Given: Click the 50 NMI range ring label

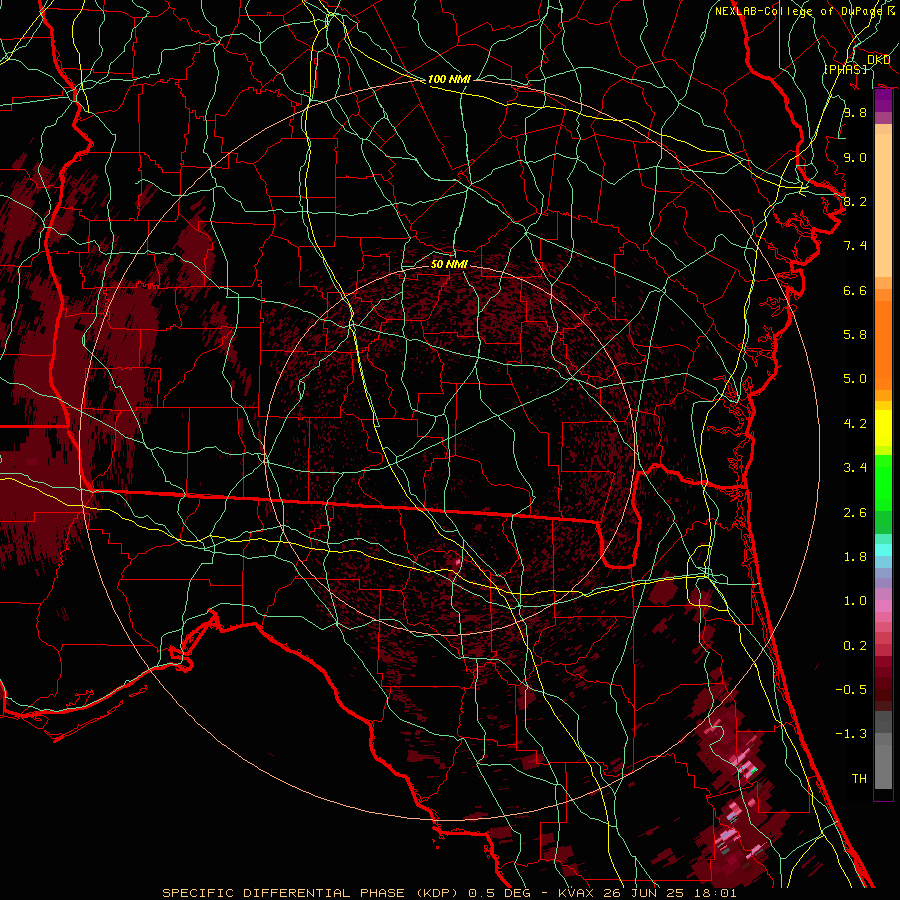Looking at the screenshot, I should [449, 264].
